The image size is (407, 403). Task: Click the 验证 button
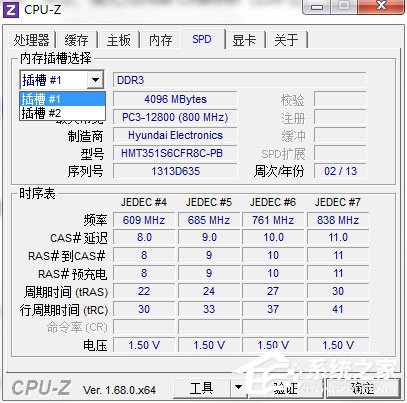(286, 388)
